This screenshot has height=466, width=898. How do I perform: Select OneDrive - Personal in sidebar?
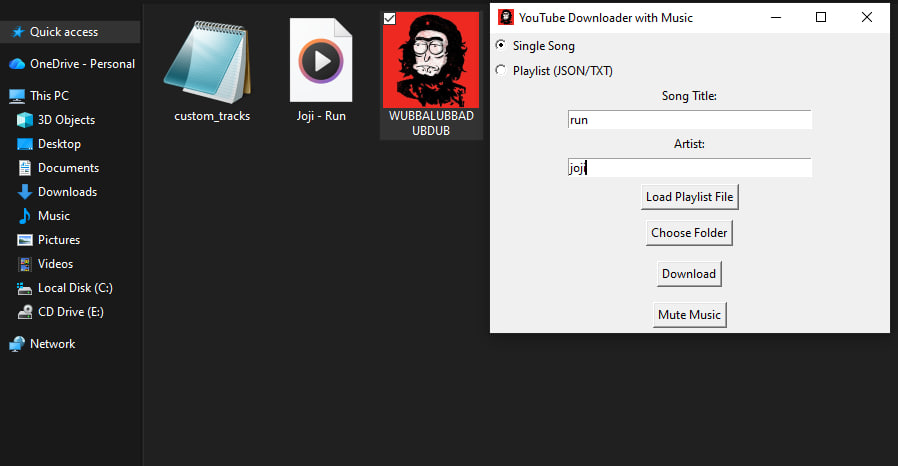pos(82,64)
